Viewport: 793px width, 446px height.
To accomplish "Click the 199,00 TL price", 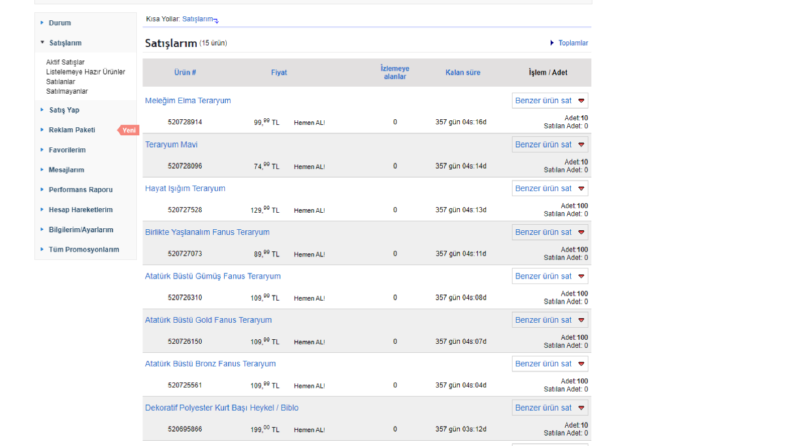I will [265, 429].
